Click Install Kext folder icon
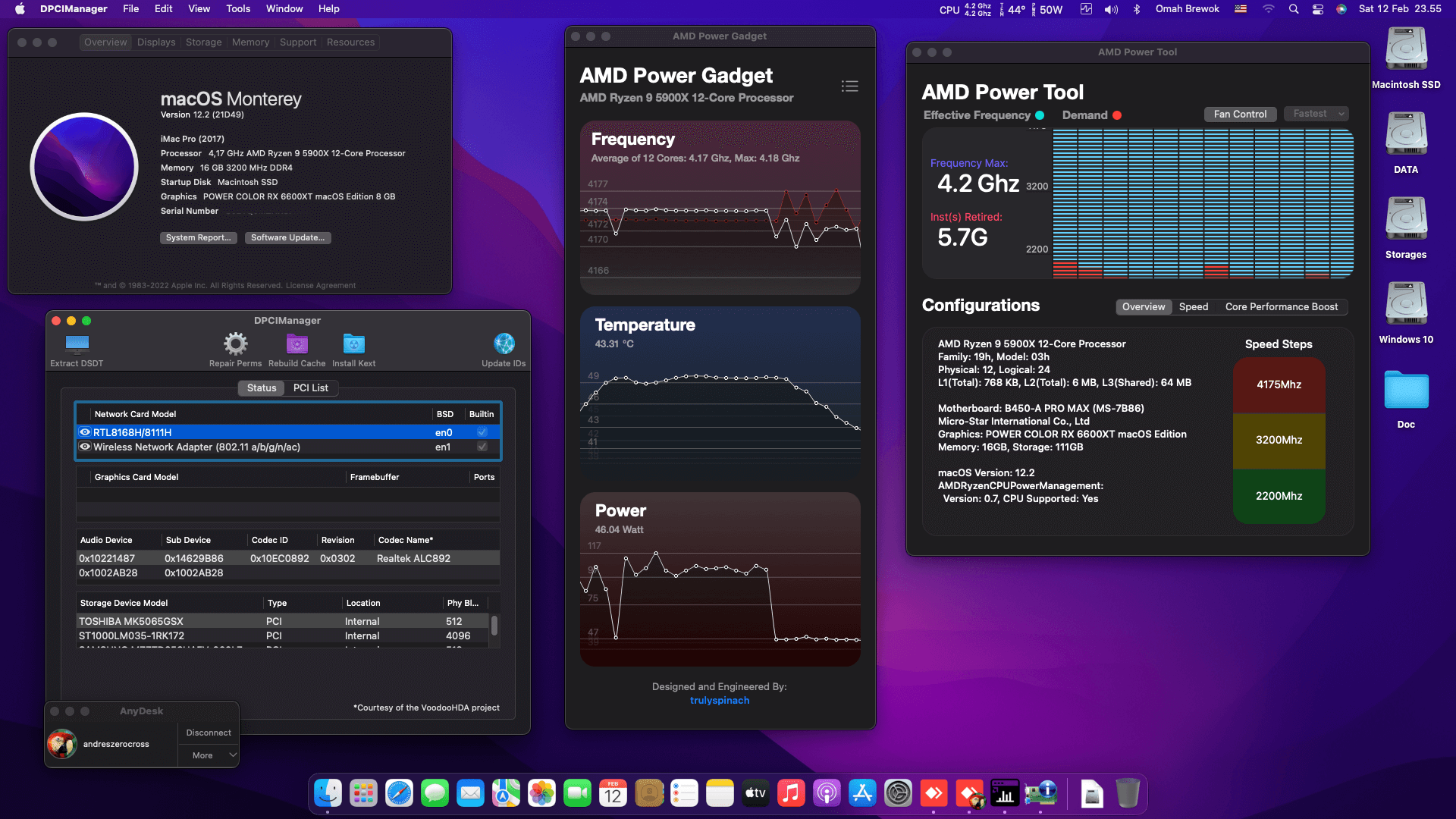This screenshot has width=1456, height=819. point(354,344)
